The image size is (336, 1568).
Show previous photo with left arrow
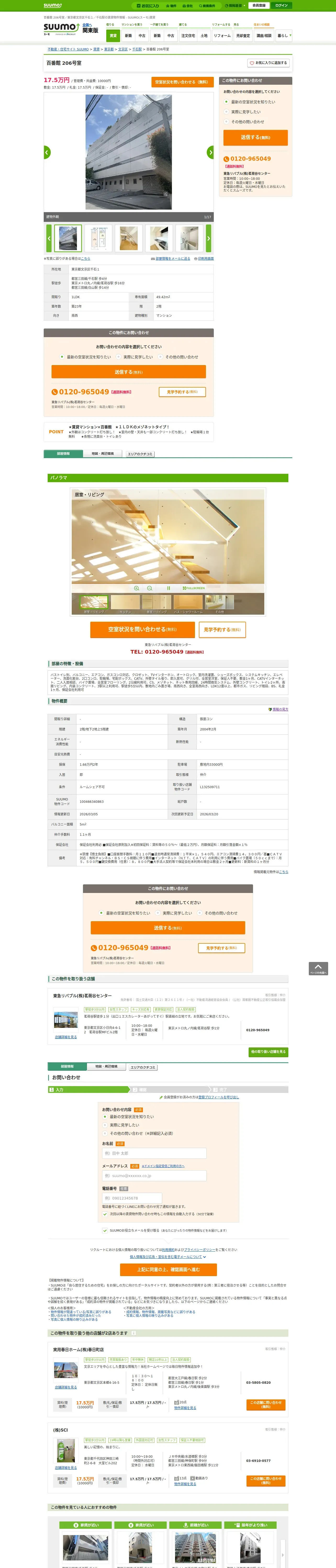(x=47, y=152)
